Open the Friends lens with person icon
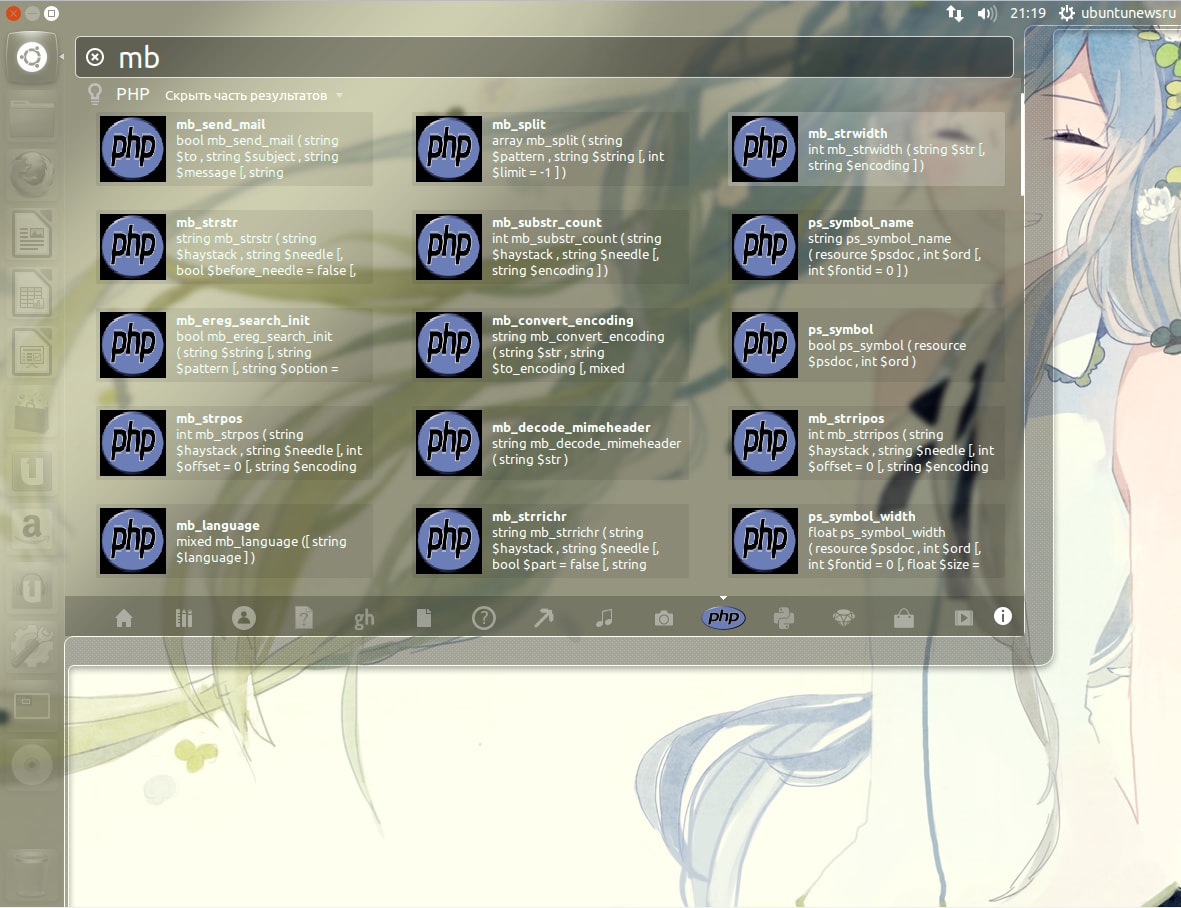Viewport: 1181px width, 908px height. pyautogui.click(x=244, y=618)
